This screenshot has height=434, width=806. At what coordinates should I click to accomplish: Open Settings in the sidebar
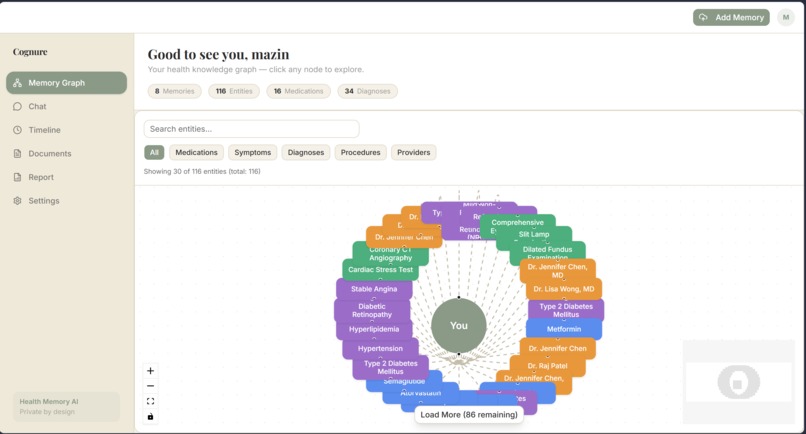tap(66, 201)
